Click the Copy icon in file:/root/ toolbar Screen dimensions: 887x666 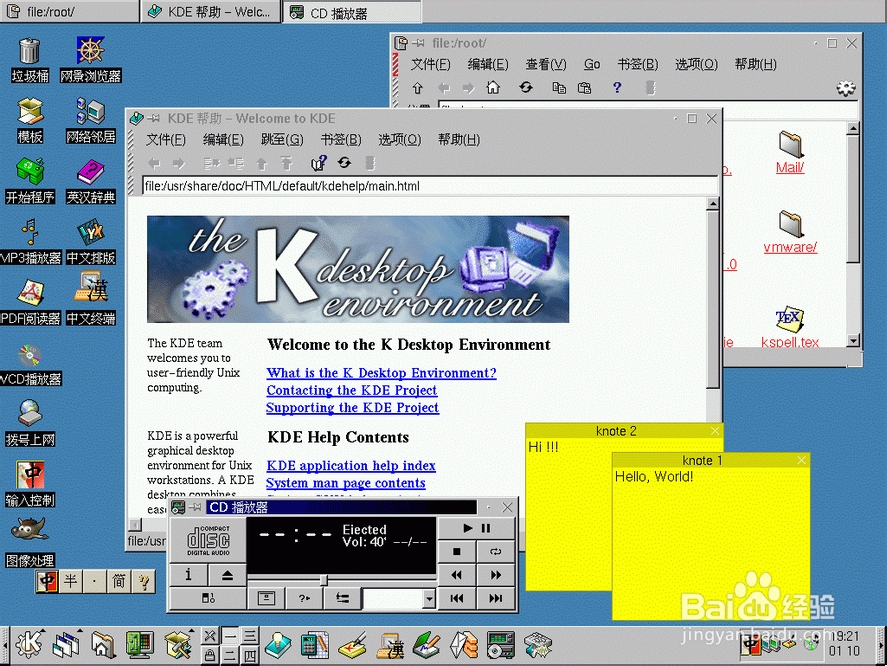[x=559, y=88]
